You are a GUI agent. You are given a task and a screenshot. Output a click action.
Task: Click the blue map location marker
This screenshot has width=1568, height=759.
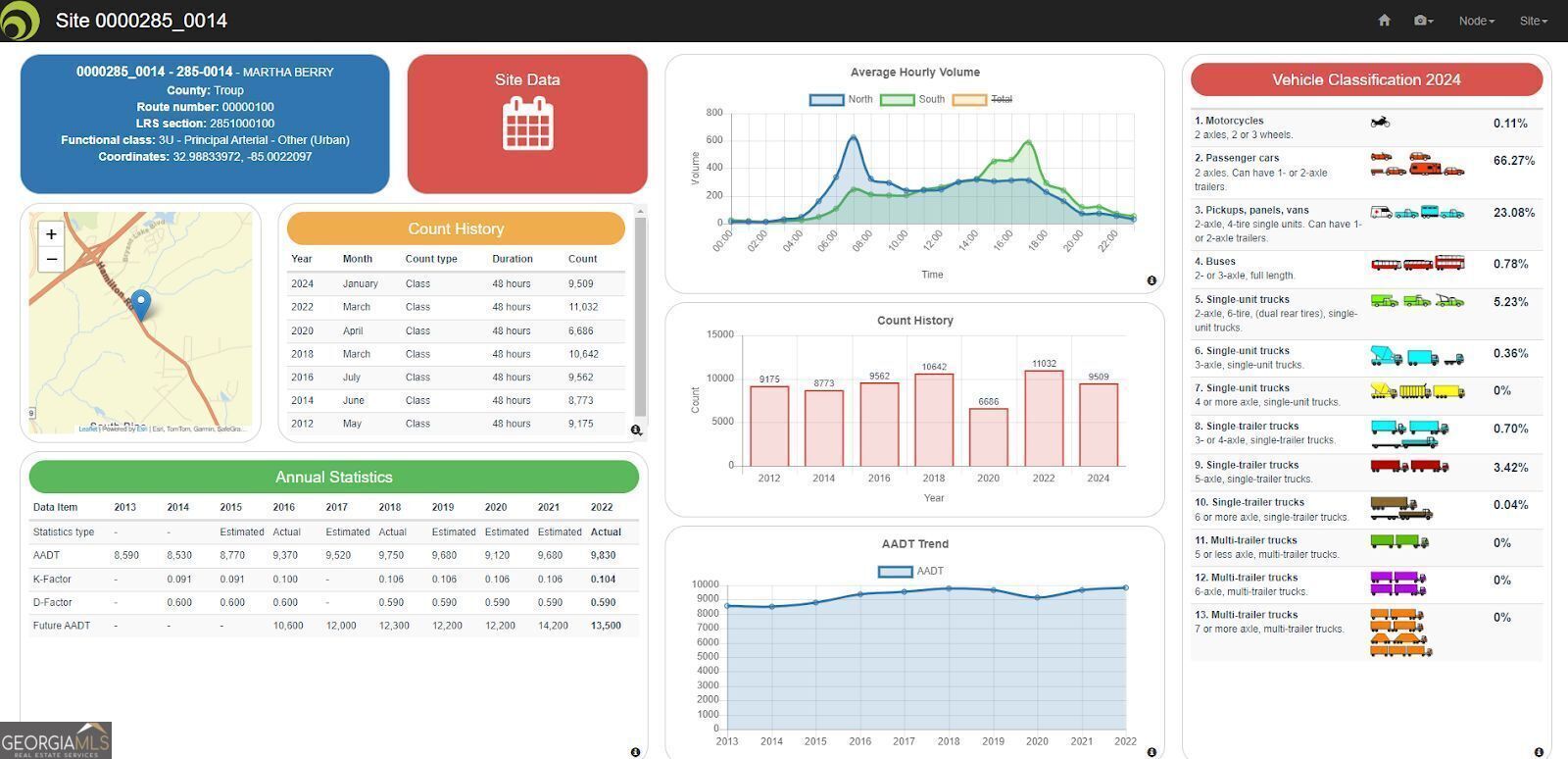141,304
